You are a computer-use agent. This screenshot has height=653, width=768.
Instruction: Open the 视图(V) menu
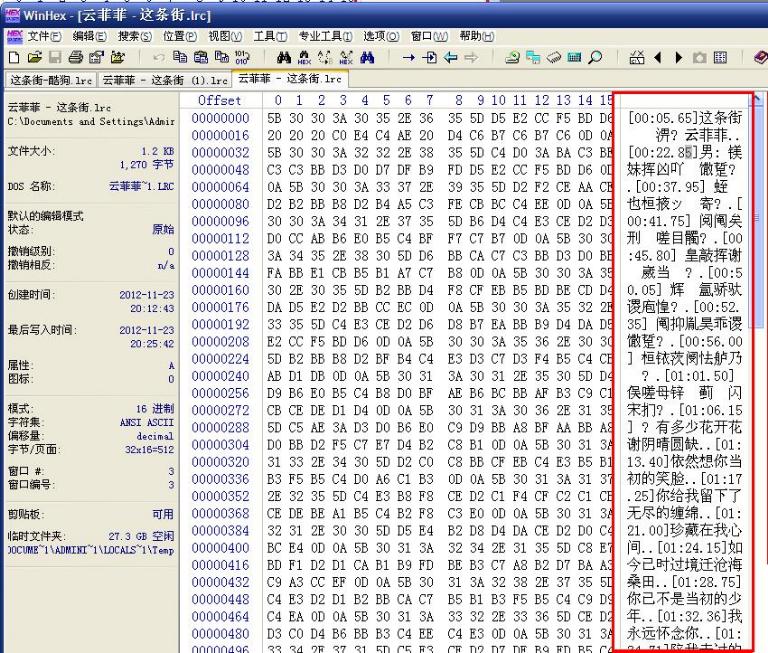click(x=225, y=36)
